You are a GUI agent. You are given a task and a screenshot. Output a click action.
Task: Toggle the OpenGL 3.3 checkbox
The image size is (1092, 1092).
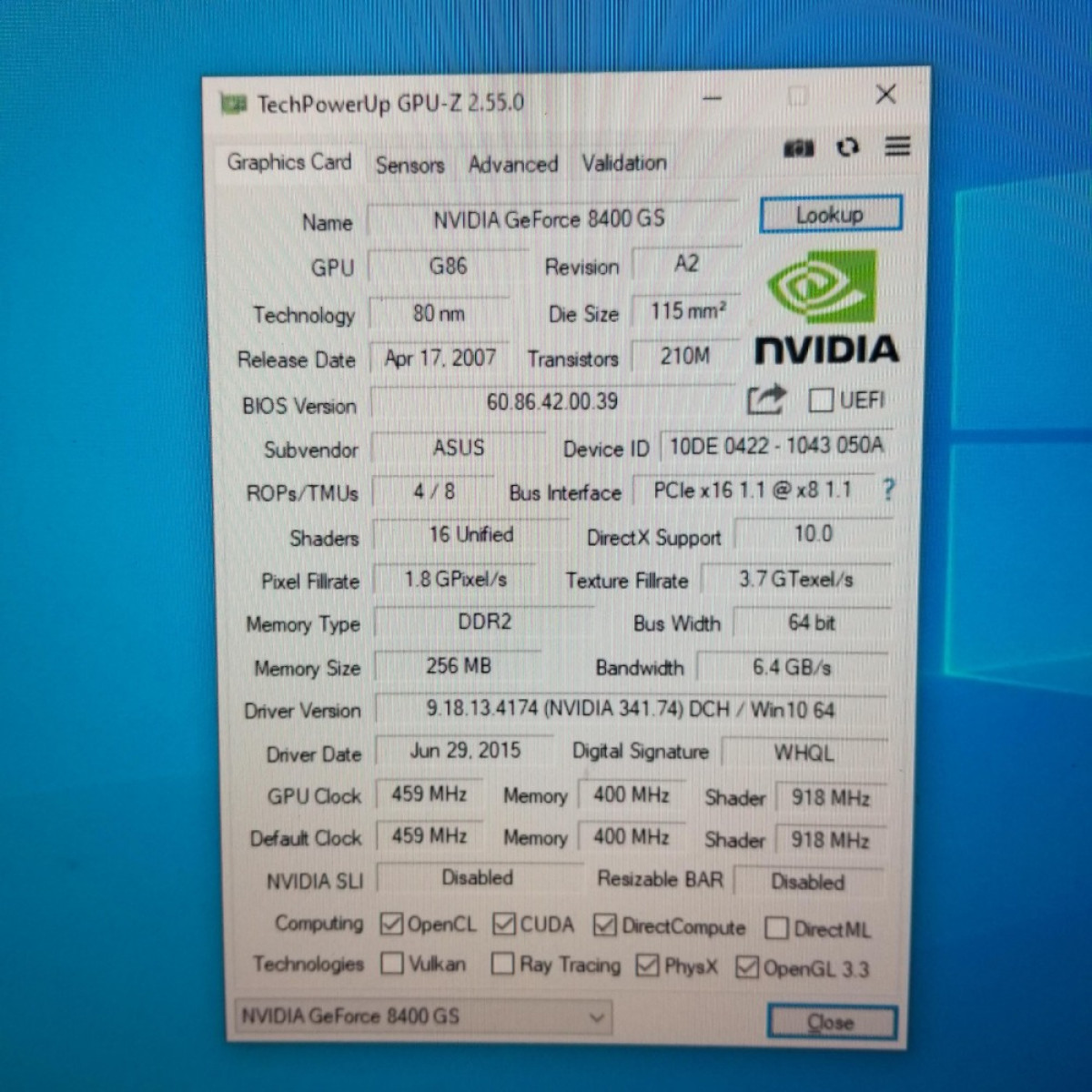click(x=747, y=967)
